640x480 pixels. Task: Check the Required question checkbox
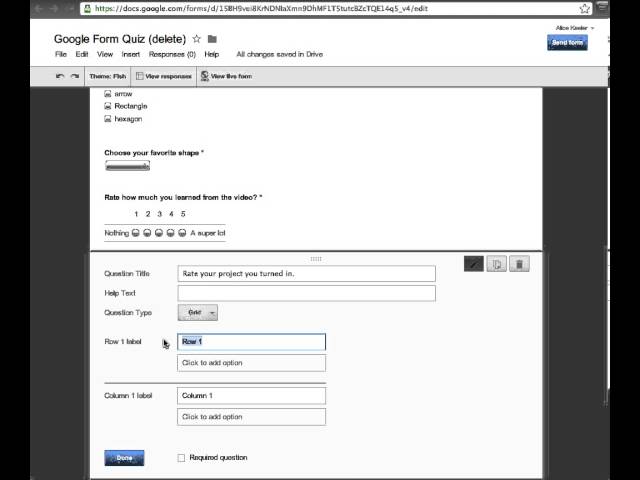[181, 458]
